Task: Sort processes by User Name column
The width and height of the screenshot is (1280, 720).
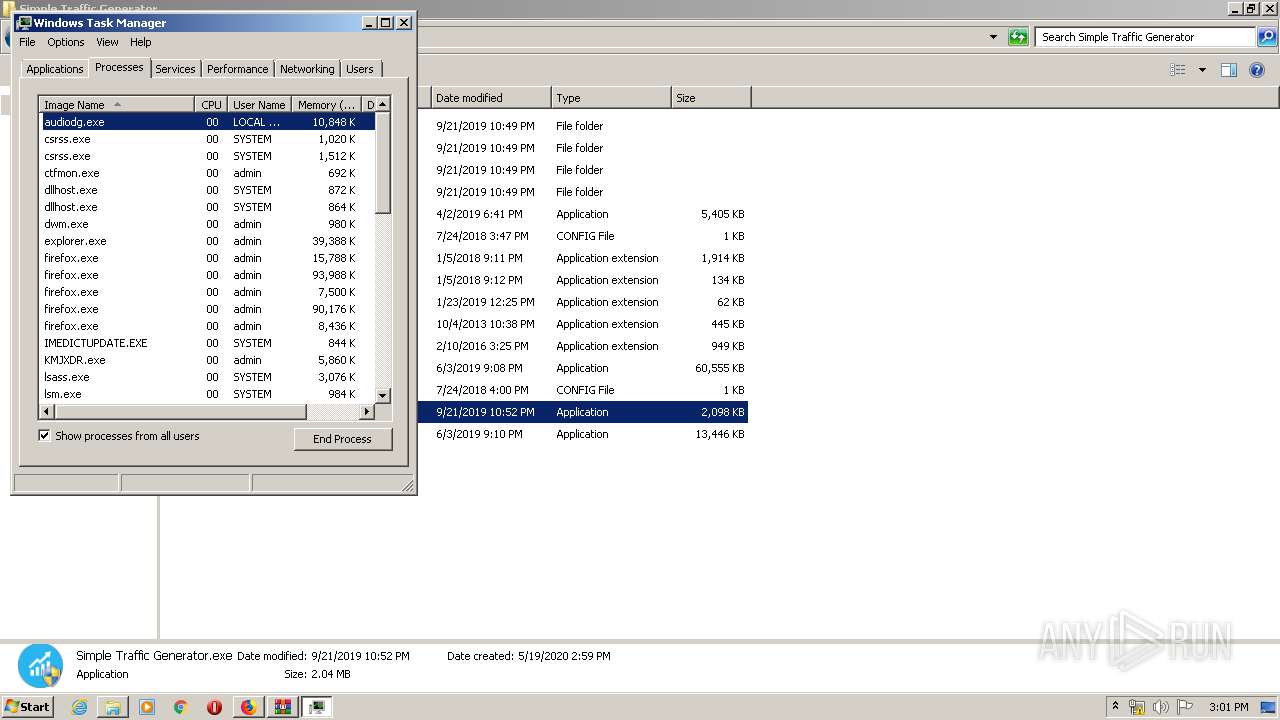Action: (258, 105)
